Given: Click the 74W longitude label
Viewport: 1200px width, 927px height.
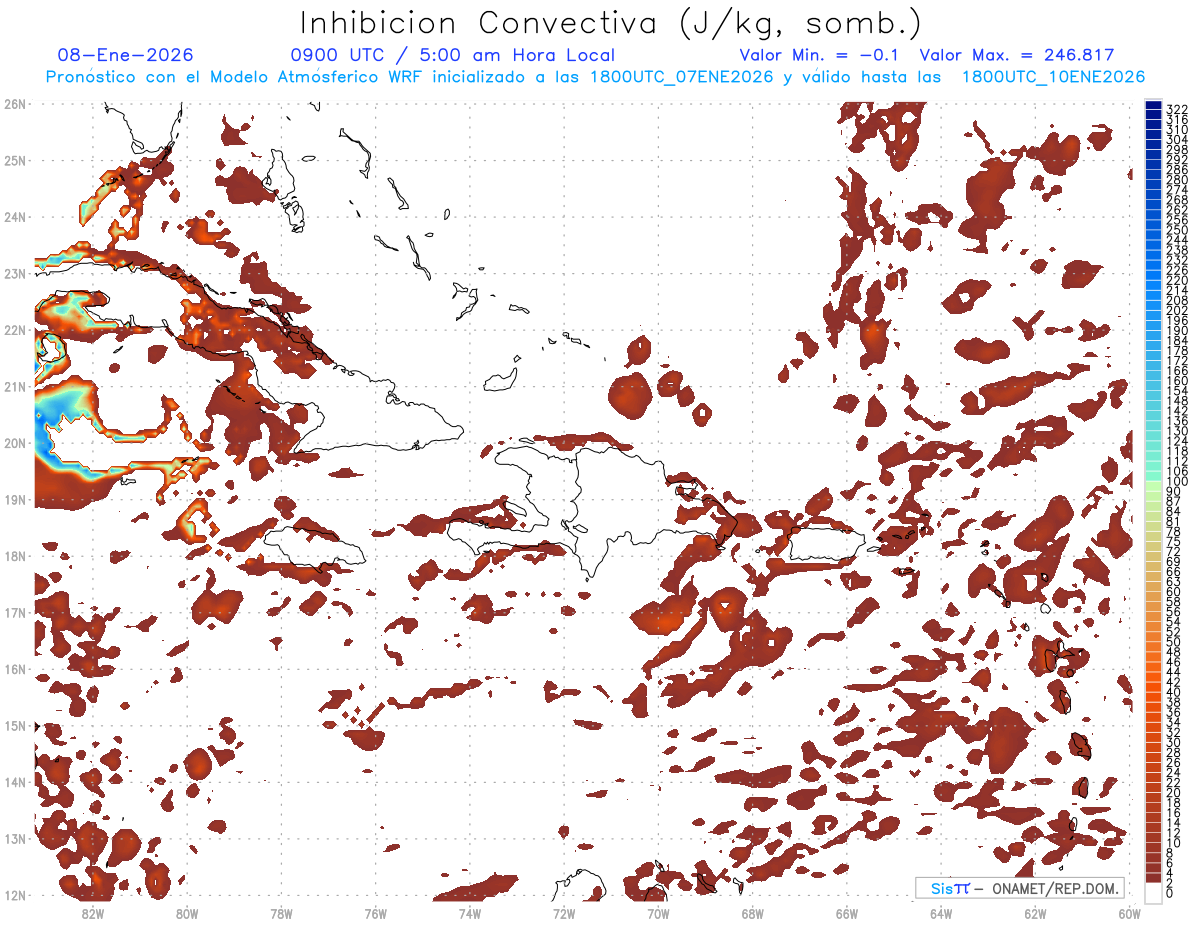Looking at the screenshot, I should pyautogui.click(x=470, y=913).
